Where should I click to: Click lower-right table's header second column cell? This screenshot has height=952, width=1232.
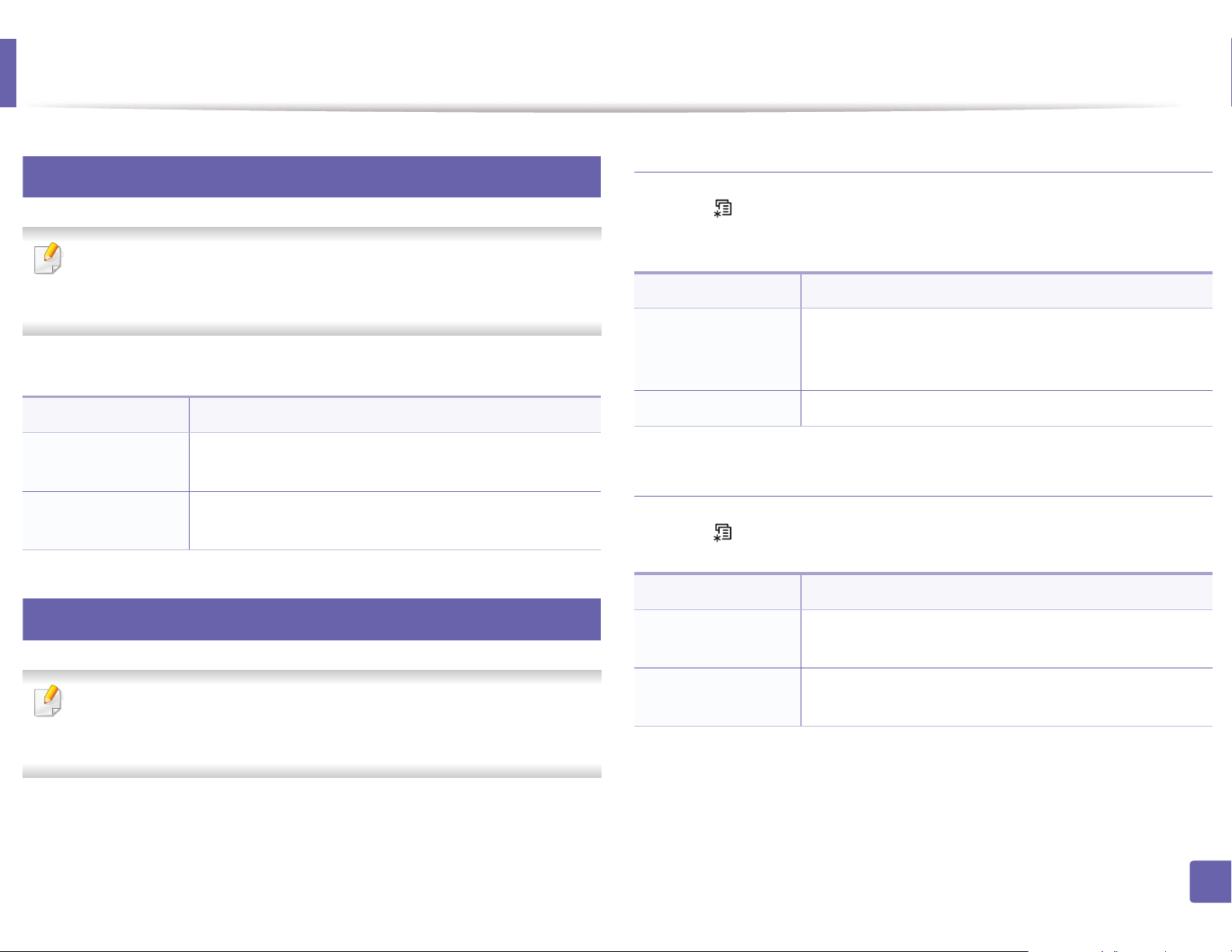1007,592
